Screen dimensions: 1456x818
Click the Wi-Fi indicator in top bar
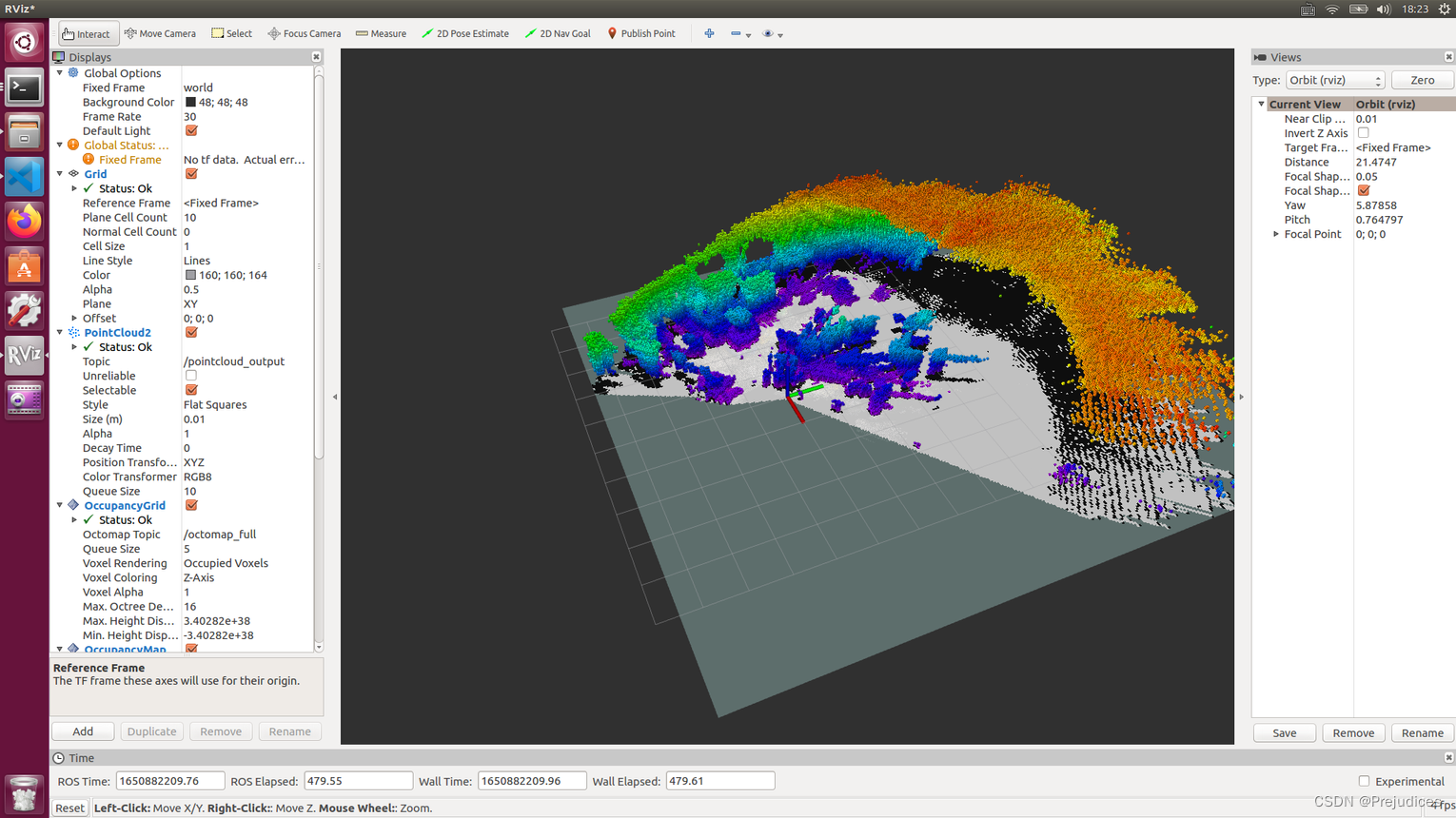[x=1332, y=9]
